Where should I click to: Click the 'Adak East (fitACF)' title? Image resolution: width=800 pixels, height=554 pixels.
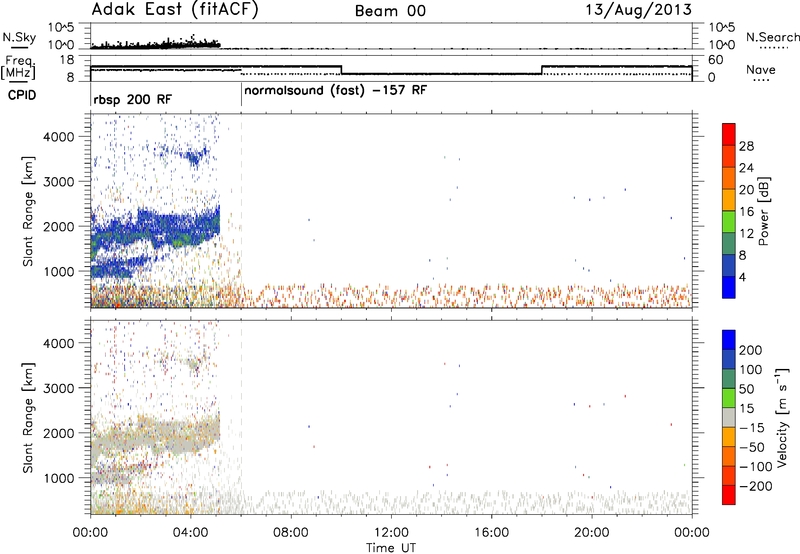pyautogui.click(x=175, y=10)
